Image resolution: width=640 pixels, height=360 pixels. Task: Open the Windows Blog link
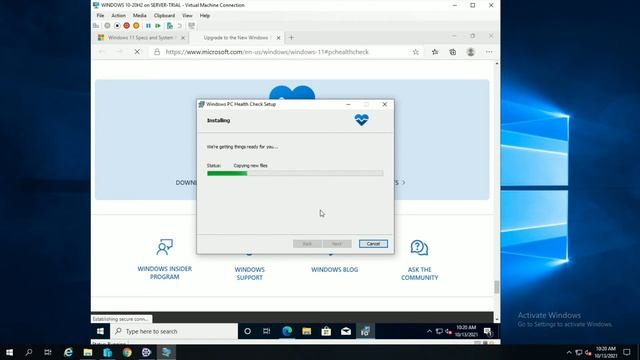[x=335, y=270]
